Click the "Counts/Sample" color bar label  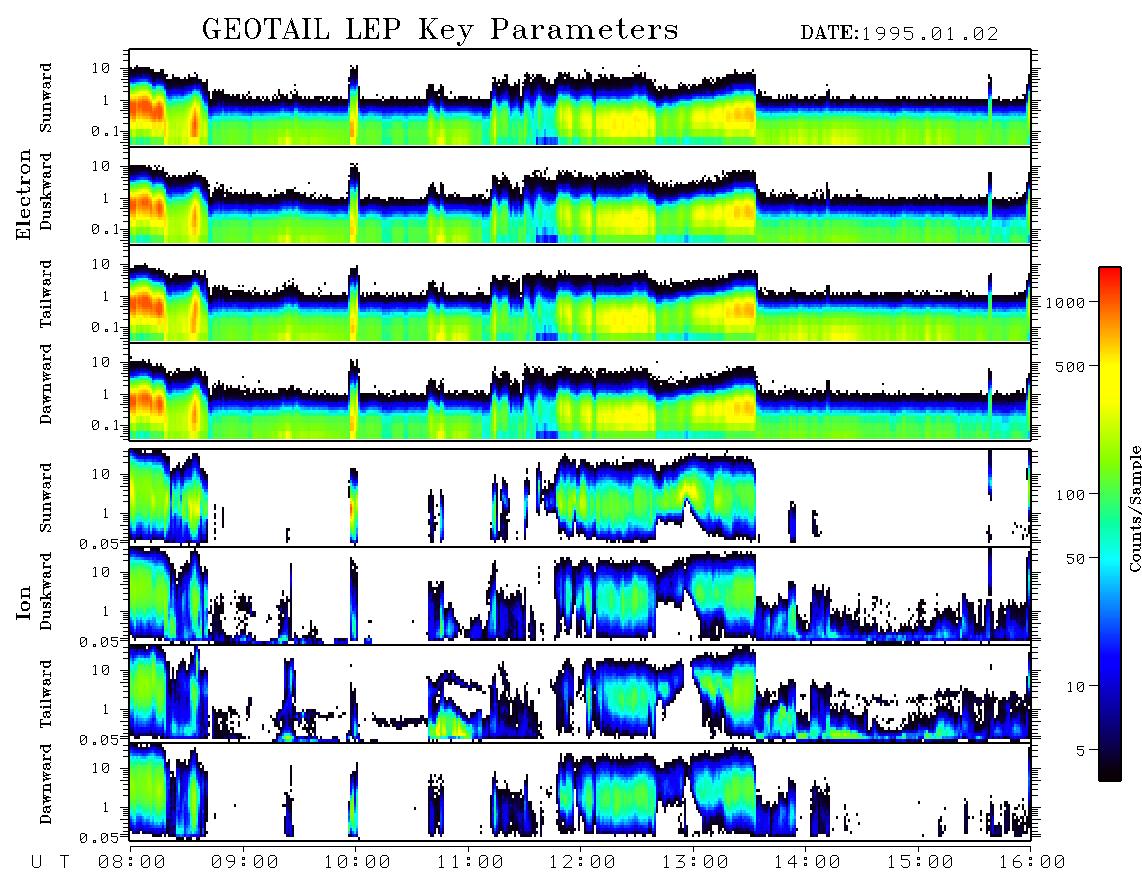click(x=1134, y=509)
